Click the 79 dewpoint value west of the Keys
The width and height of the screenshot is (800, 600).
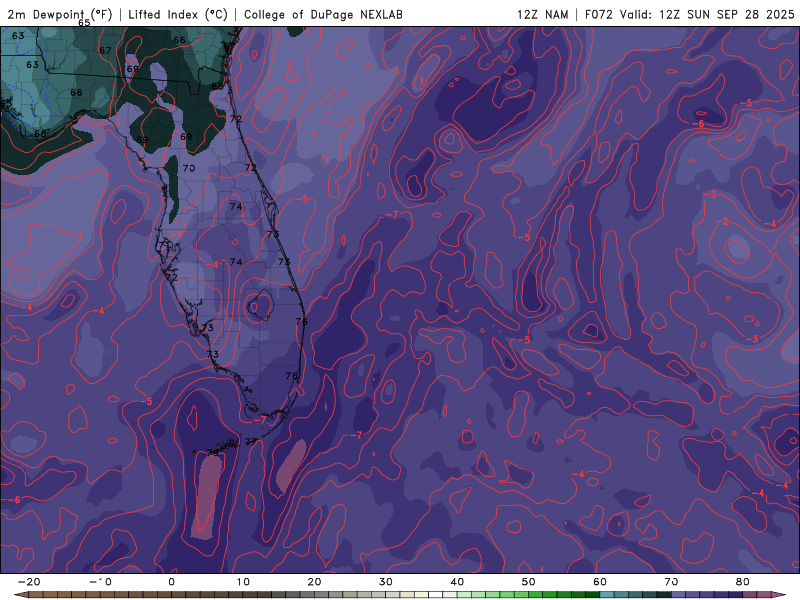[x=213, y=453]
